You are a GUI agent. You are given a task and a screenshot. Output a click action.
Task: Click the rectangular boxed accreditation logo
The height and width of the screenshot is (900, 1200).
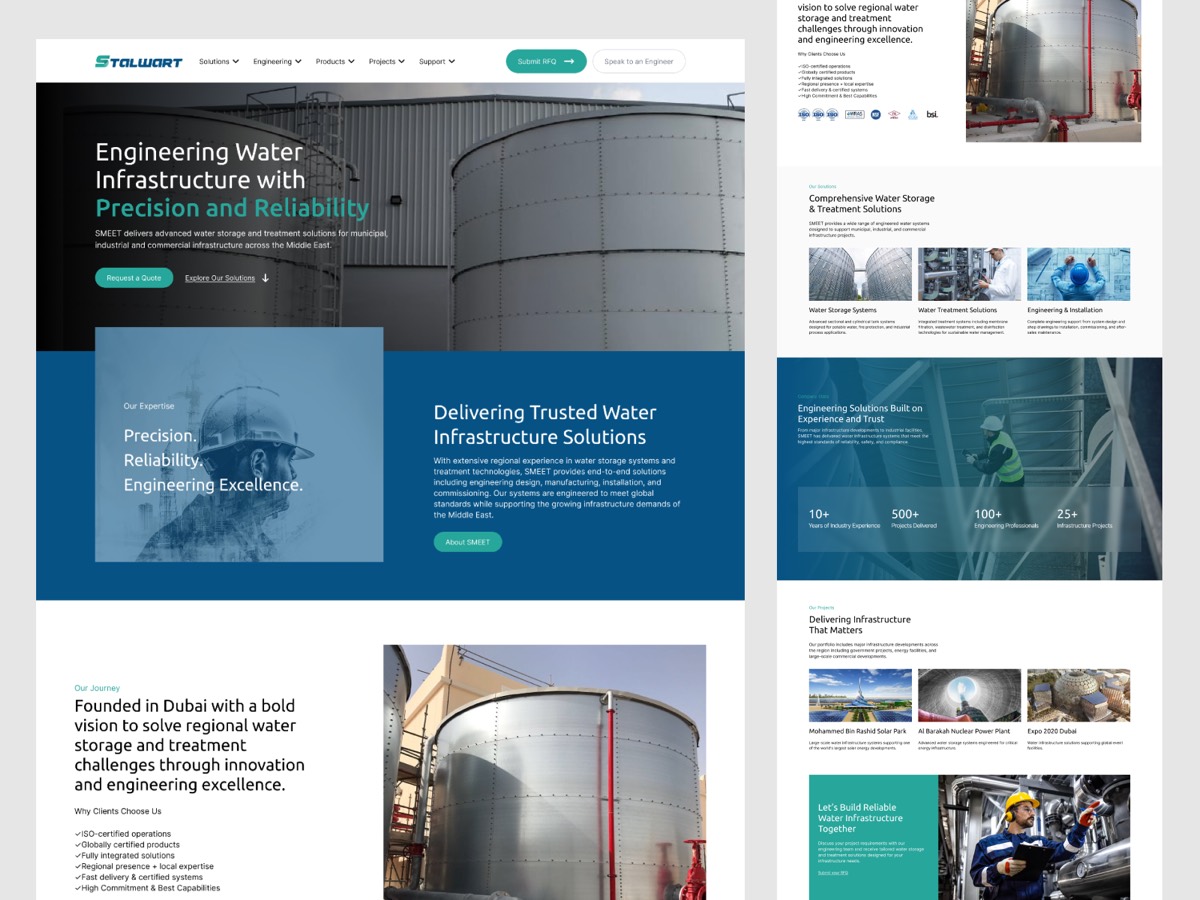(854, 114)
